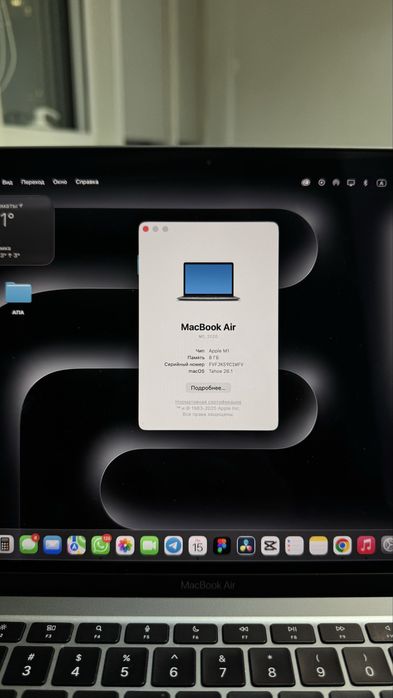Launch Maps from the Dock

77,545
